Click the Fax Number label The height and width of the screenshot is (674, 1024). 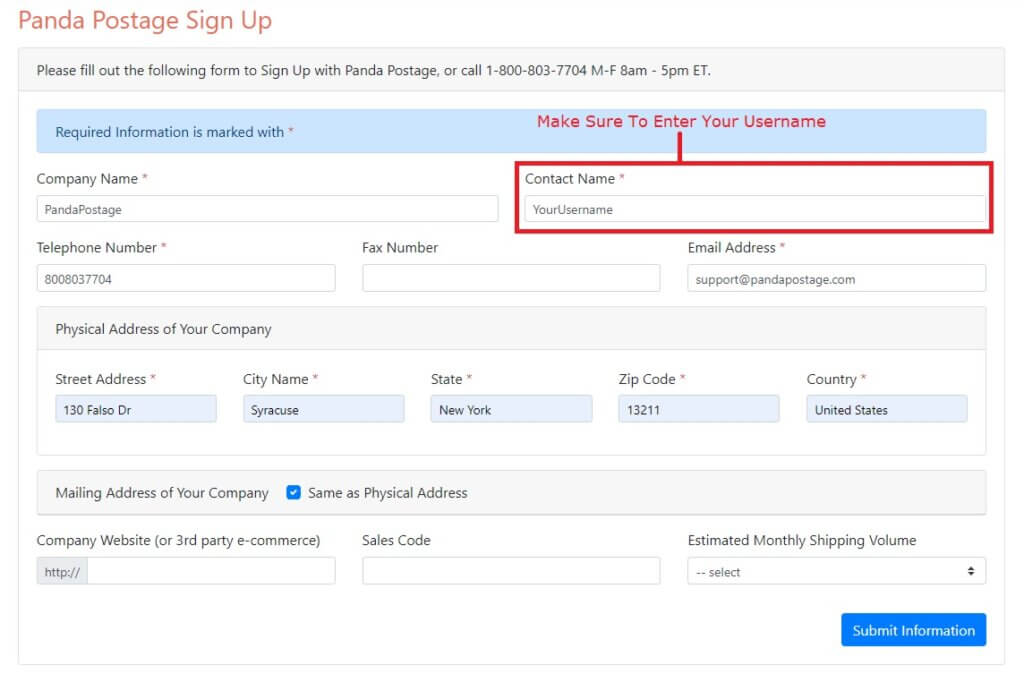click(x=400, y=248)
